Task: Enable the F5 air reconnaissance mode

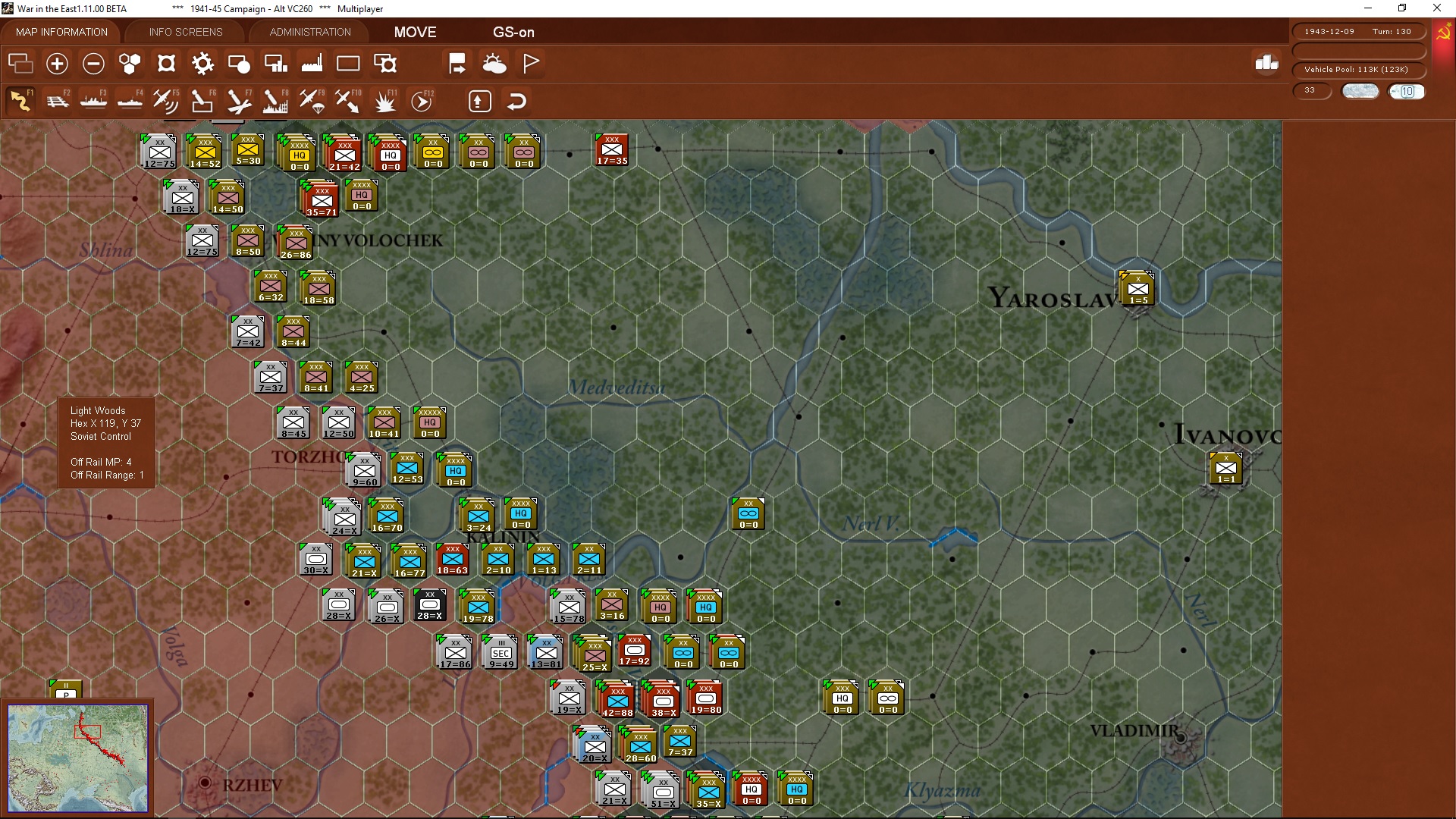Action: point(167,100)
